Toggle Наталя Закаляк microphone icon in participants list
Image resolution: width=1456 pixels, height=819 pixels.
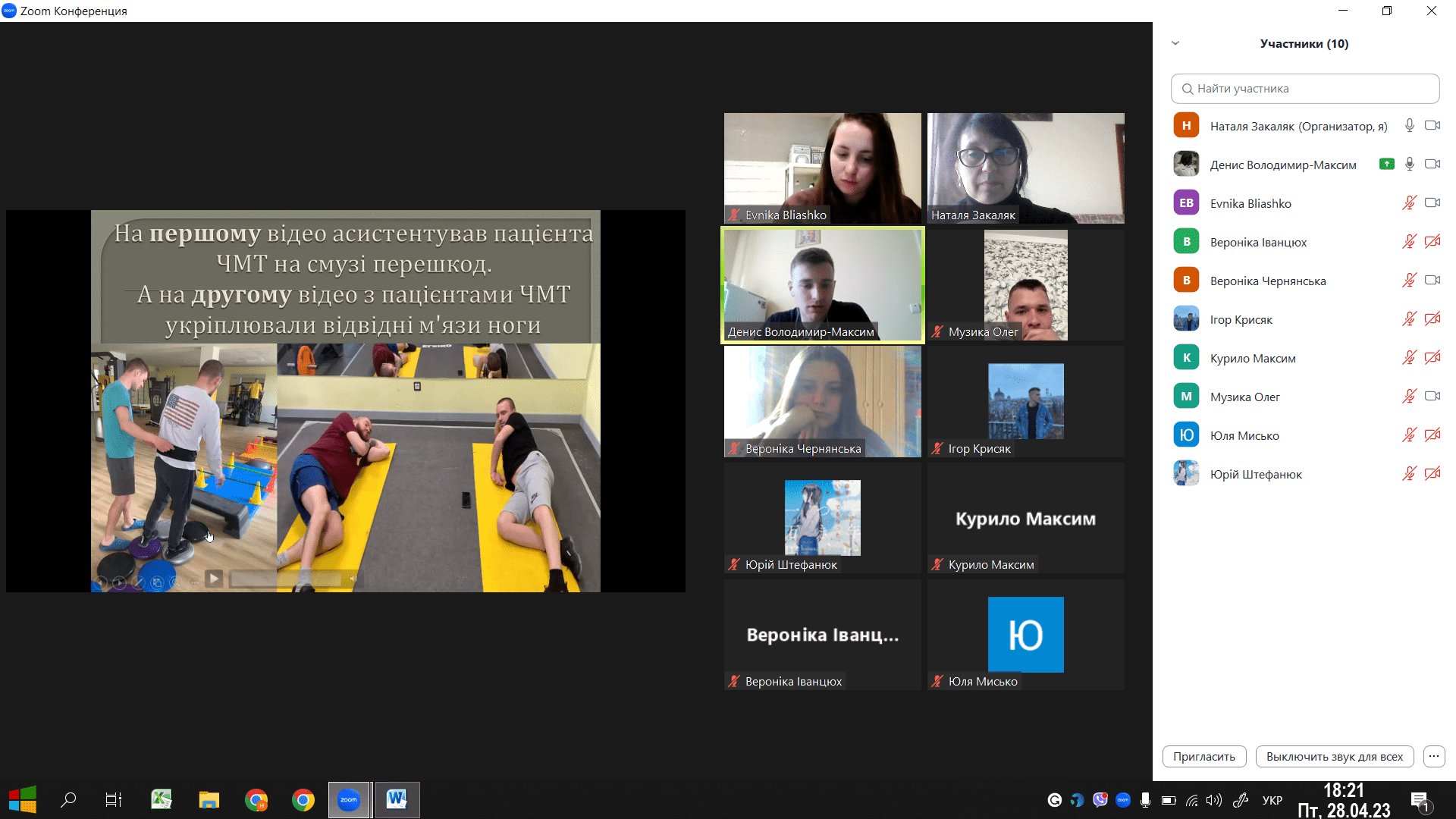tap(1409, 126)
